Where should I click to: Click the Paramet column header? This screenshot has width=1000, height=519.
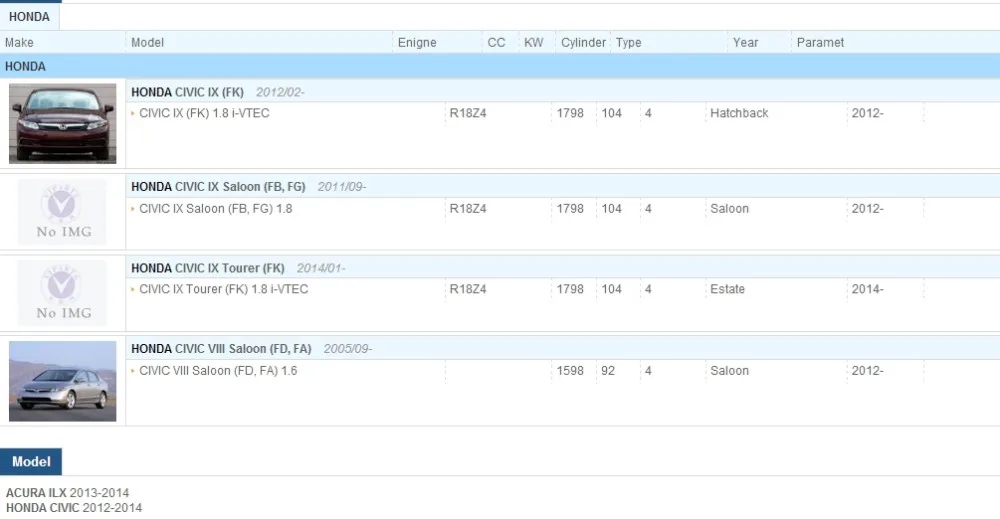click(820, 43)
